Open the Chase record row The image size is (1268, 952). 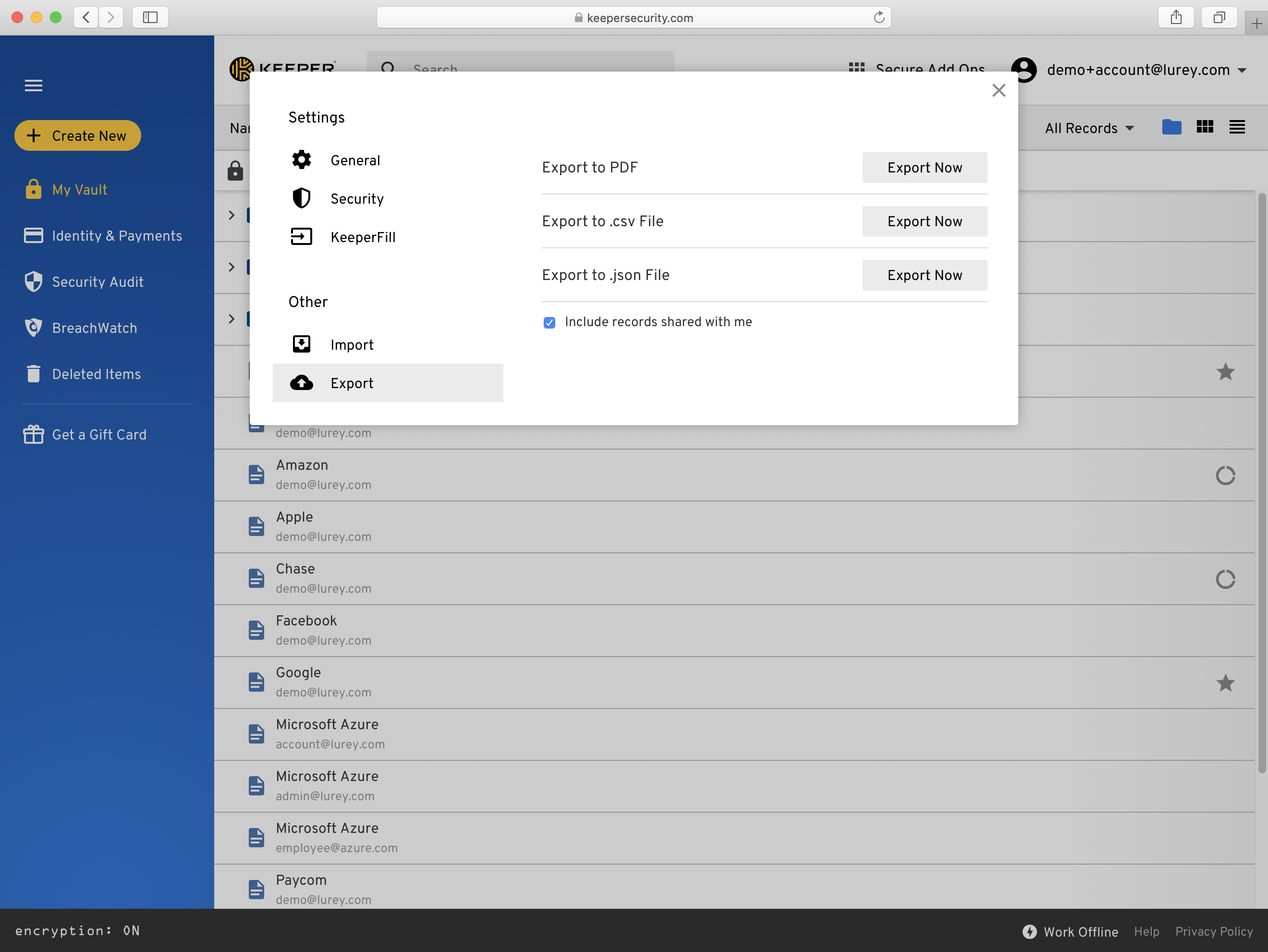[734, 579]
